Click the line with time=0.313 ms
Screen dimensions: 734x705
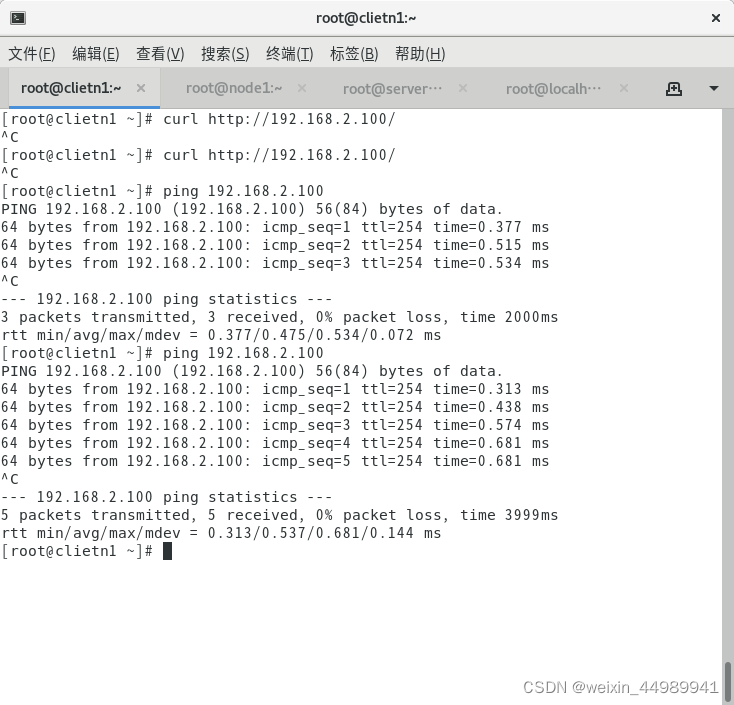(x=275, y=389)
